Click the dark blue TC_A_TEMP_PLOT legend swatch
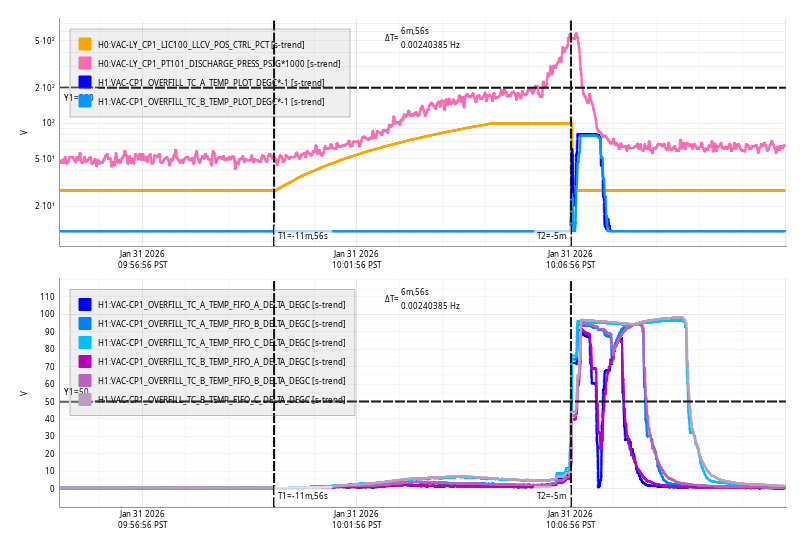804x551 pixels. (85, 82)
